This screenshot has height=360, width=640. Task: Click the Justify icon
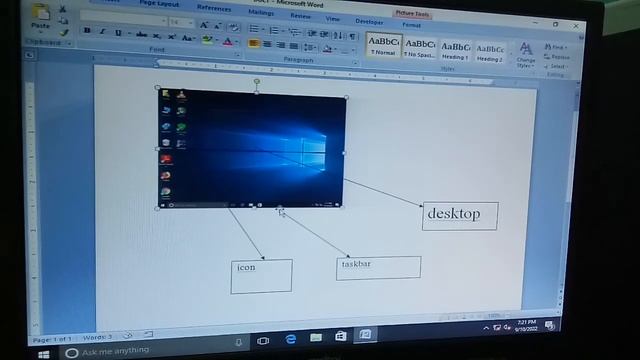coord(293,46)
